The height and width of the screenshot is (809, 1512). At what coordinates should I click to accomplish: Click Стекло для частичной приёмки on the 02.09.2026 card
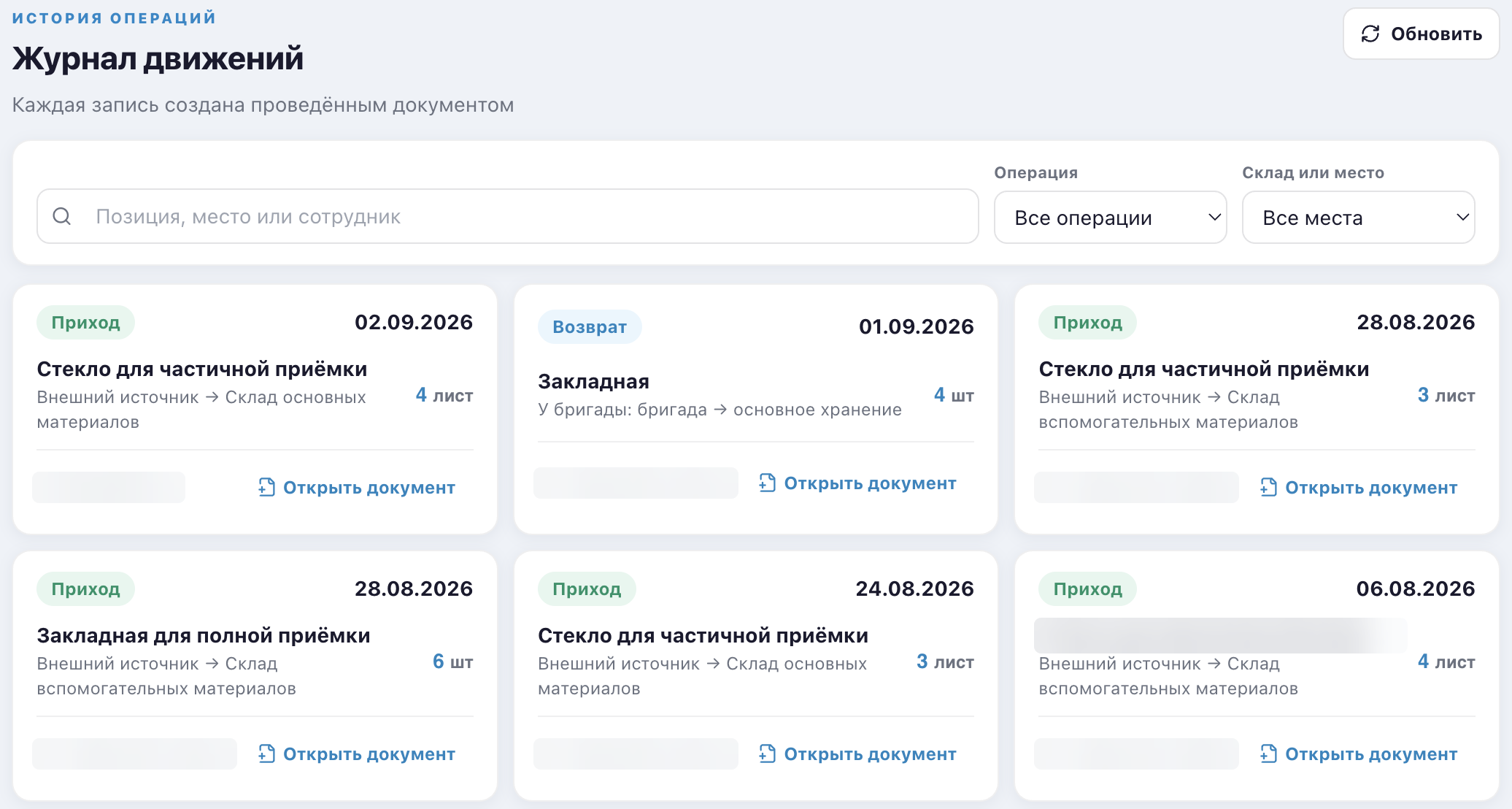pos(202,369)
